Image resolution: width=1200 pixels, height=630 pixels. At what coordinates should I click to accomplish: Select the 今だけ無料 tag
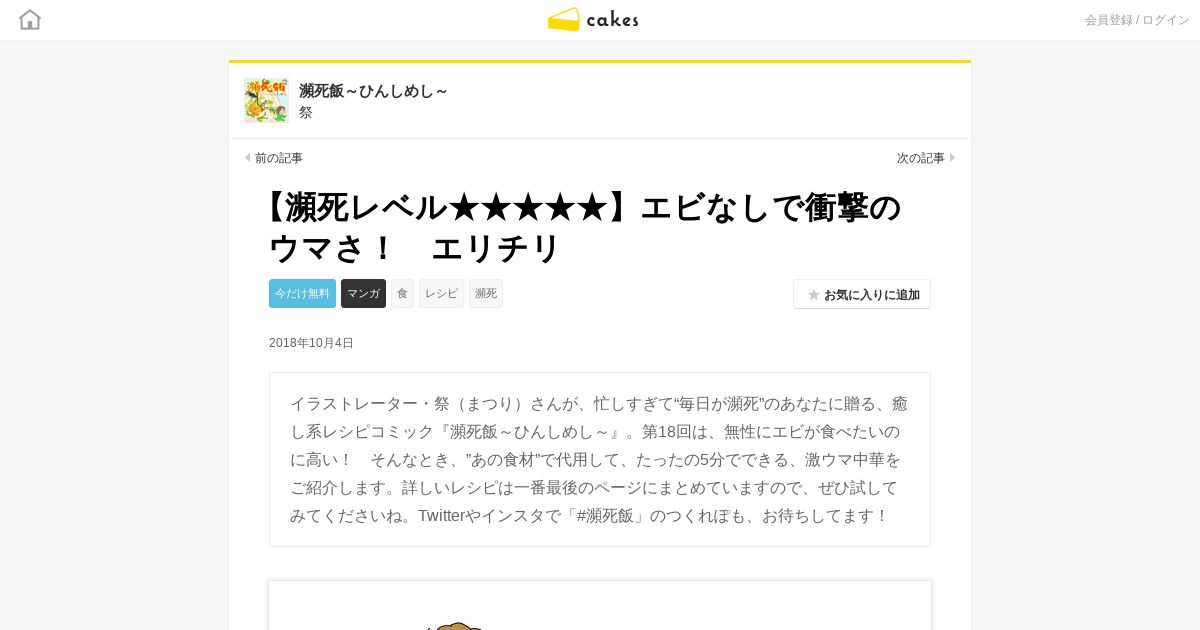[x=302, y=293]
